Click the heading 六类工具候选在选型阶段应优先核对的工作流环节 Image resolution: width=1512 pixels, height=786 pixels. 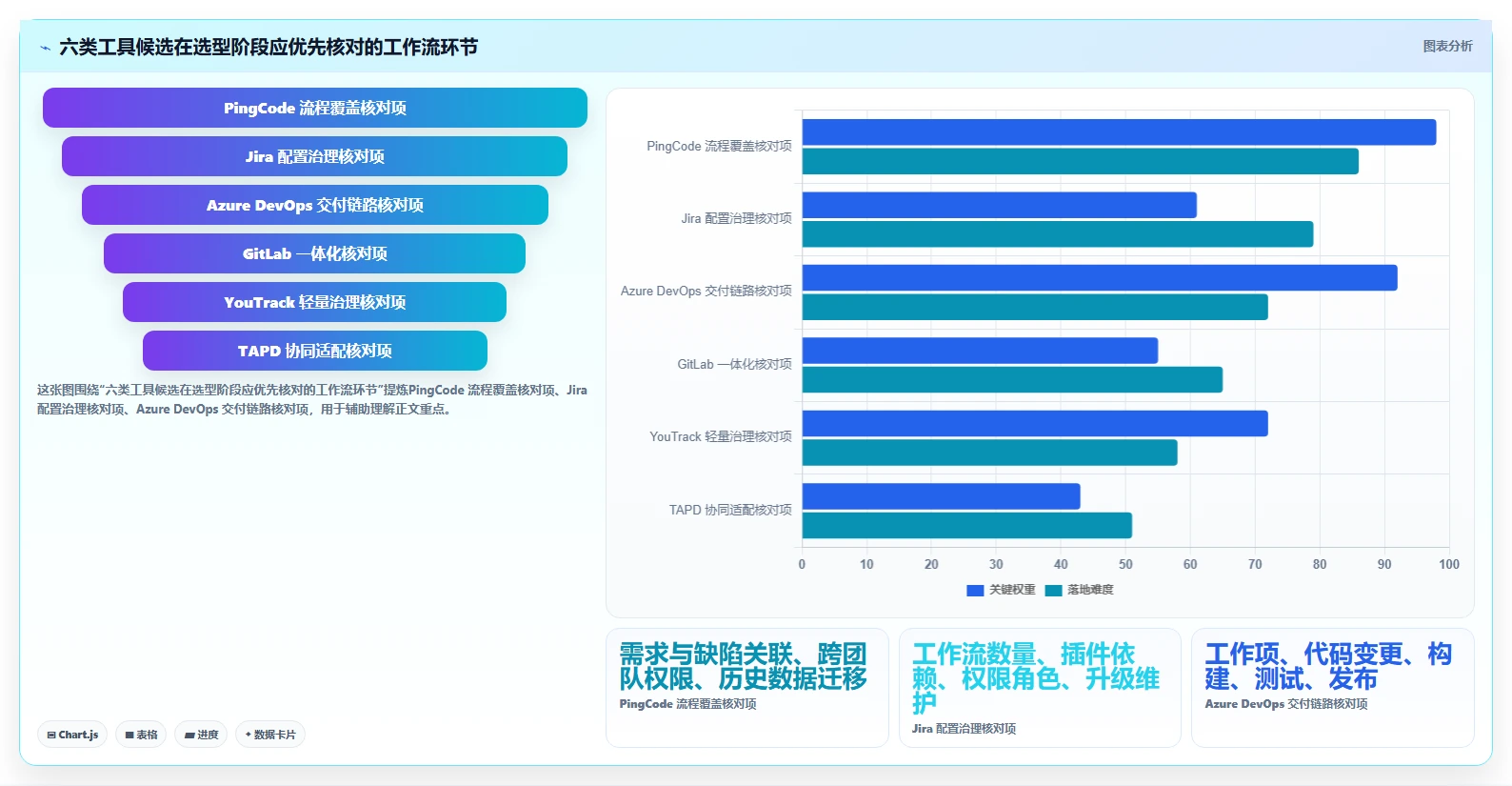click(269, 48)
